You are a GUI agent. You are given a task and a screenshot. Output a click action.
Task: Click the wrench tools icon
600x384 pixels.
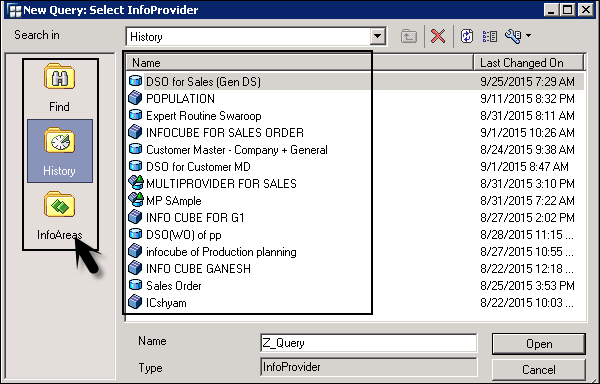(513, 36)
